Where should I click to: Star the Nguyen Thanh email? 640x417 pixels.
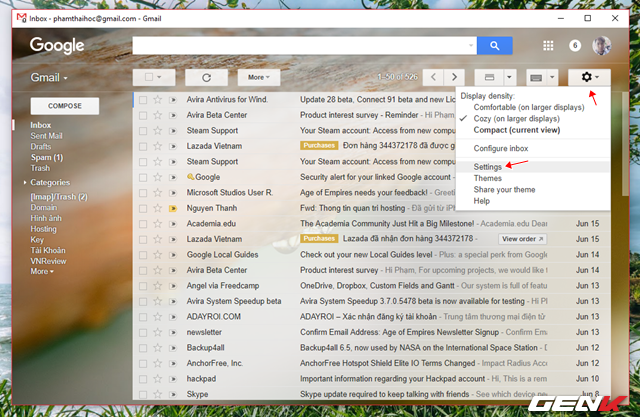tap(158, 208)
